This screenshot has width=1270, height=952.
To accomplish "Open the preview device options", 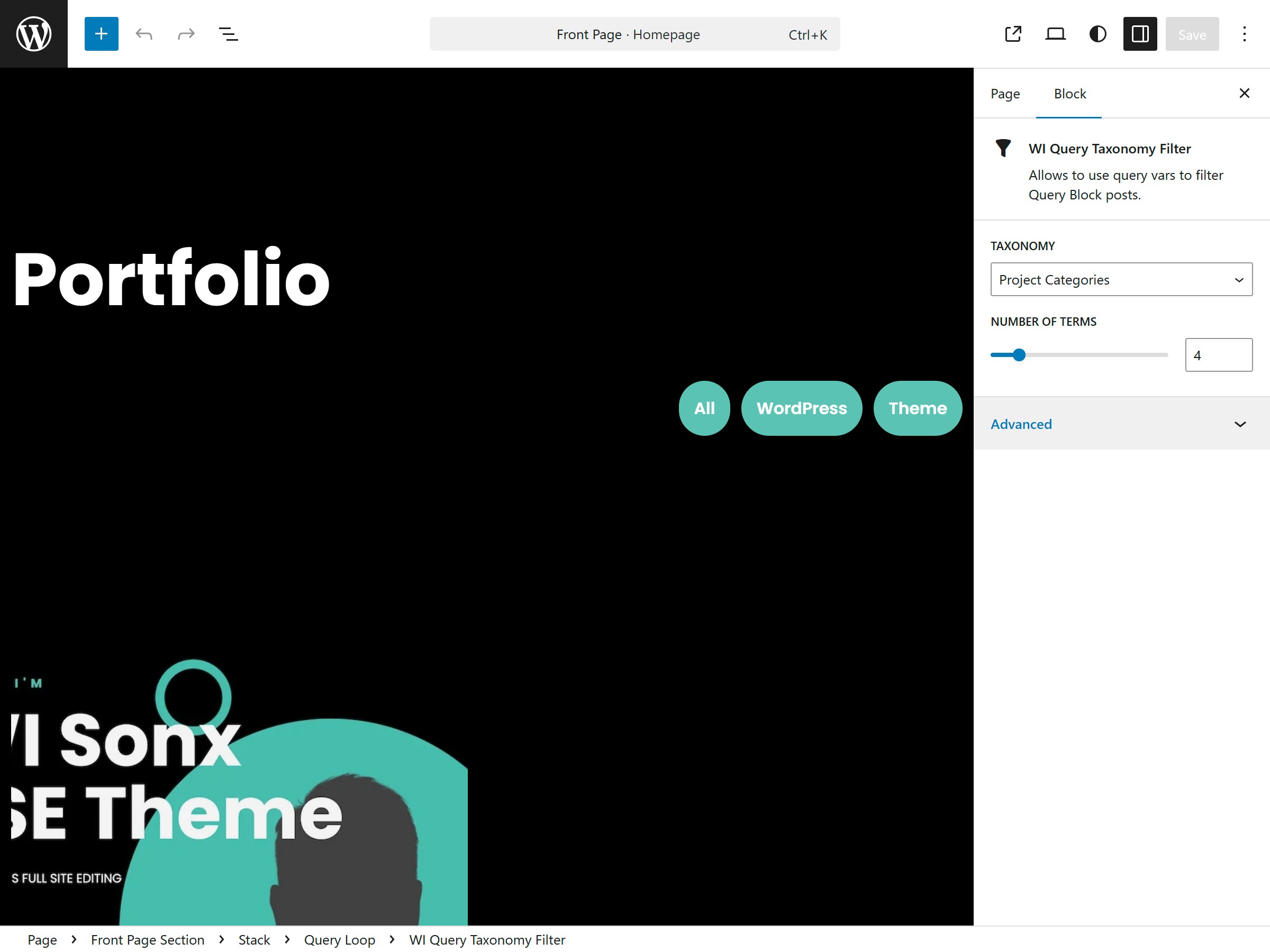I will tap(1055, 34).
